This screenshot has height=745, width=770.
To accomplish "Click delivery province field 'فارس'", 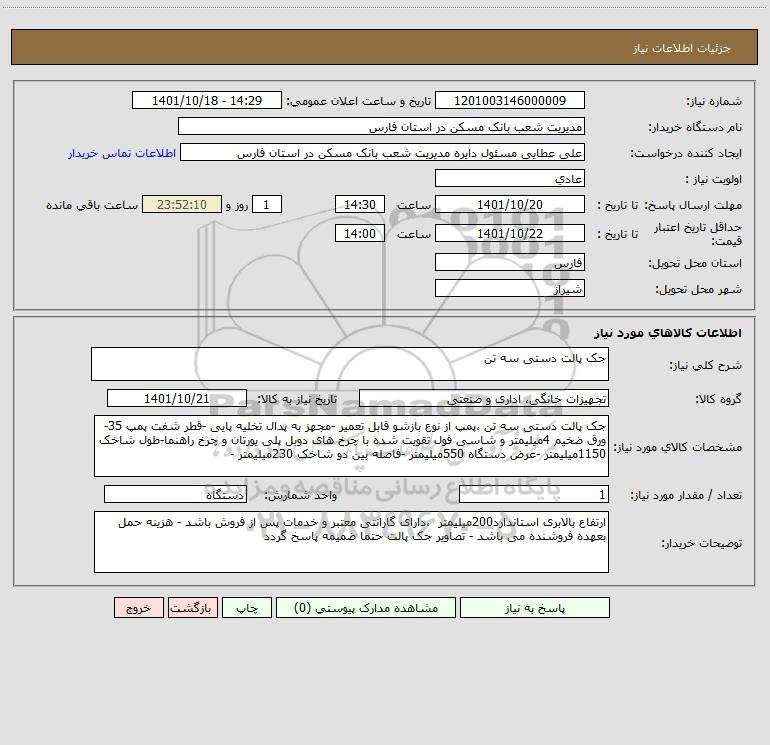I will 510,262.
